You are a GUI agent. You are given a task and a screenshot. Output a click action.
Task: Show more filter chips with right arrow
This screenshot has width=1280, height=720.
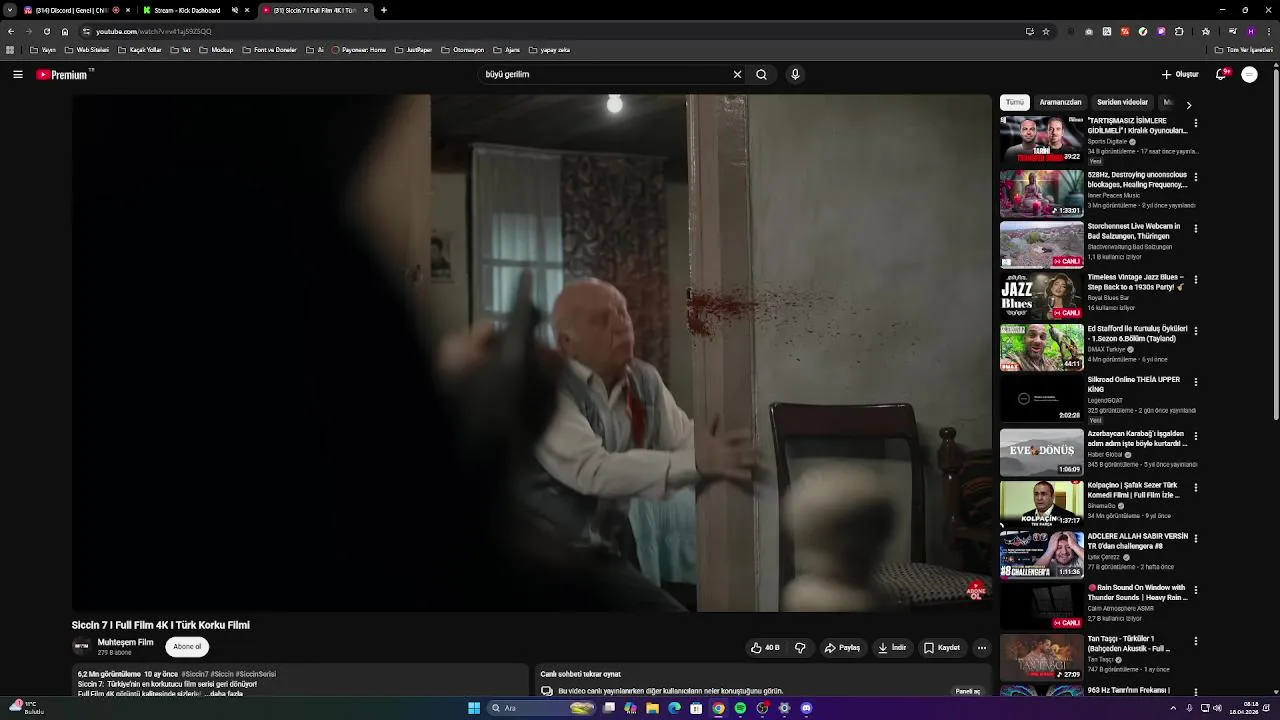click(x=1189, y=105)
